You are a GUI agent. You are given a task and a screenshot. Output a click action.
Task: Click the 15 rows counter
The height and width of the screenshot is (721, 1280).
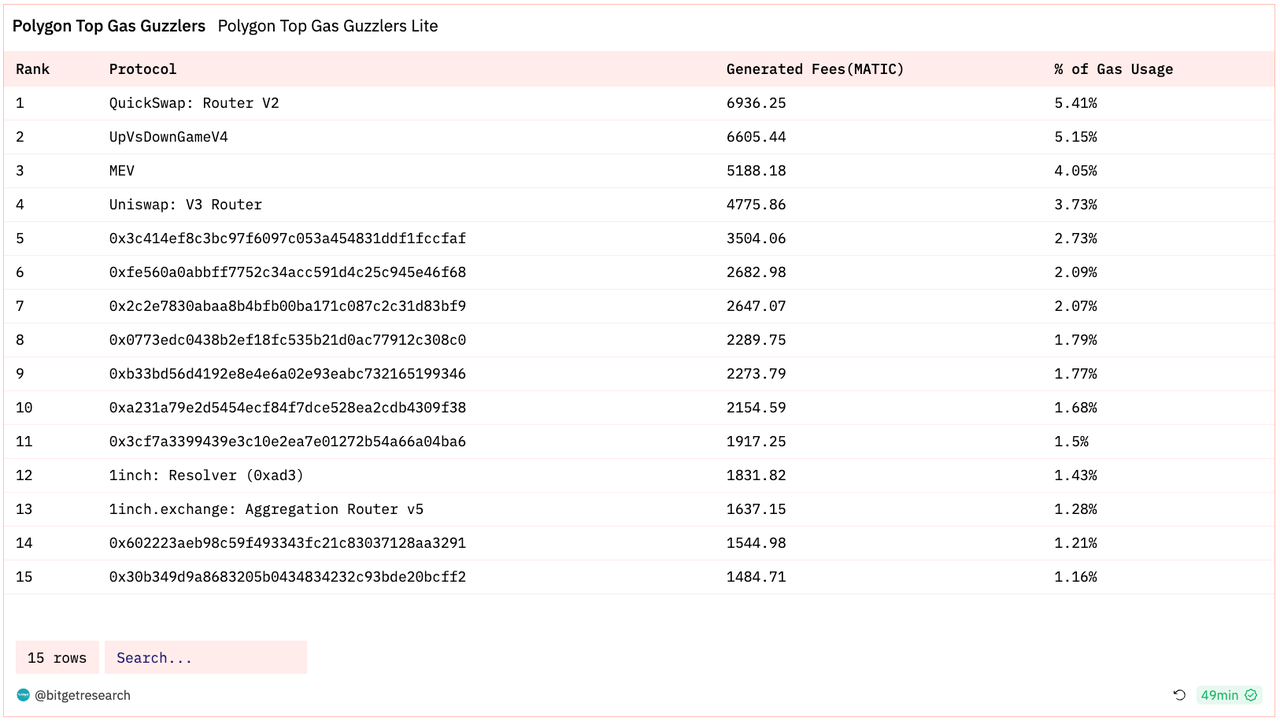click(x=57, y=658)
